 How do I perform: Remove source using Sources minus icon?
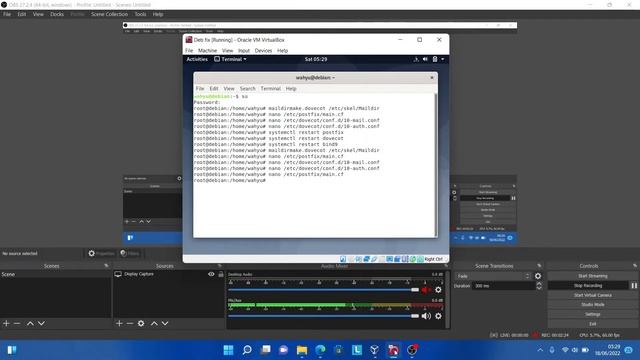point(130,323)
